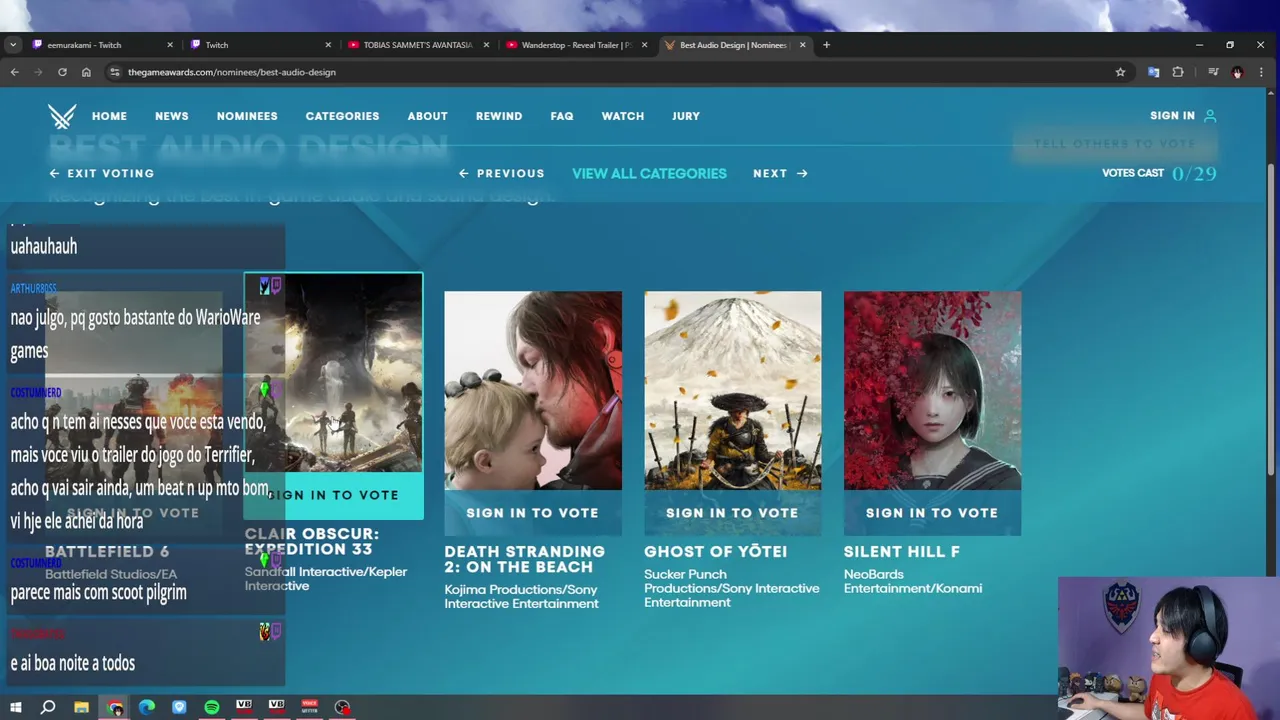Close the eemurakami Twitch tab
This screenshot has width=1280, height=720.
170,45
